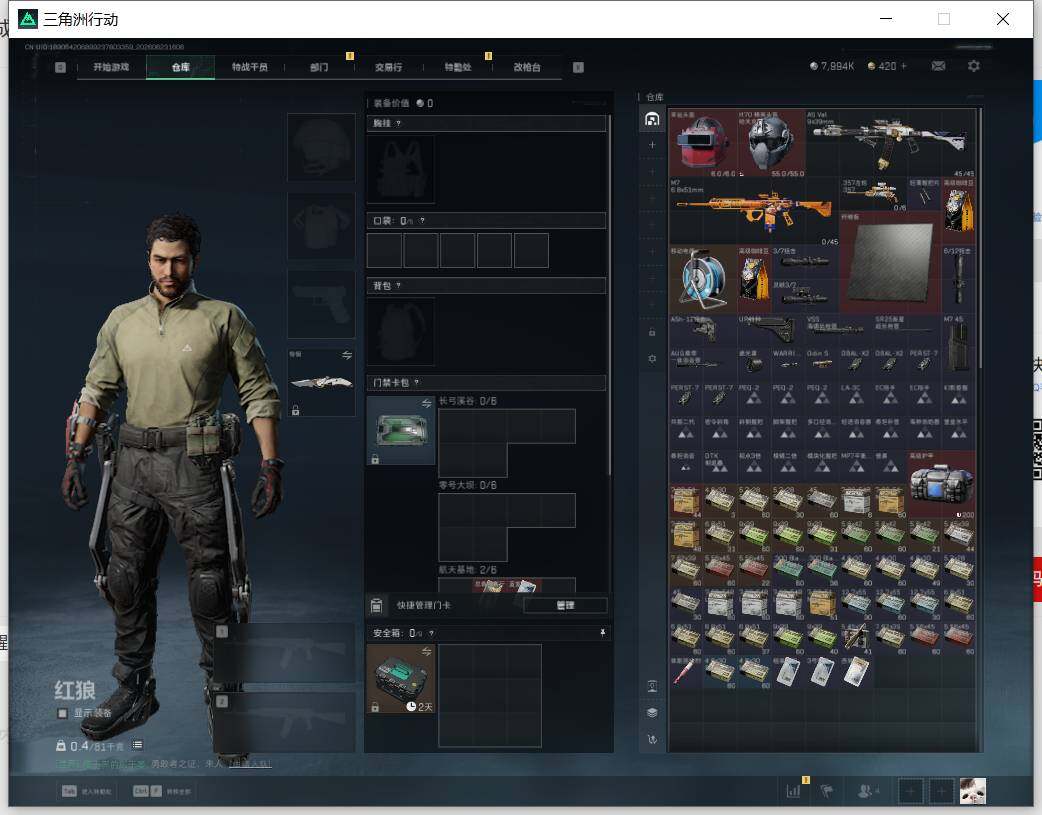Click the empty body armor slot
The height and width of the screenshot is (815, 1042).
322,226
